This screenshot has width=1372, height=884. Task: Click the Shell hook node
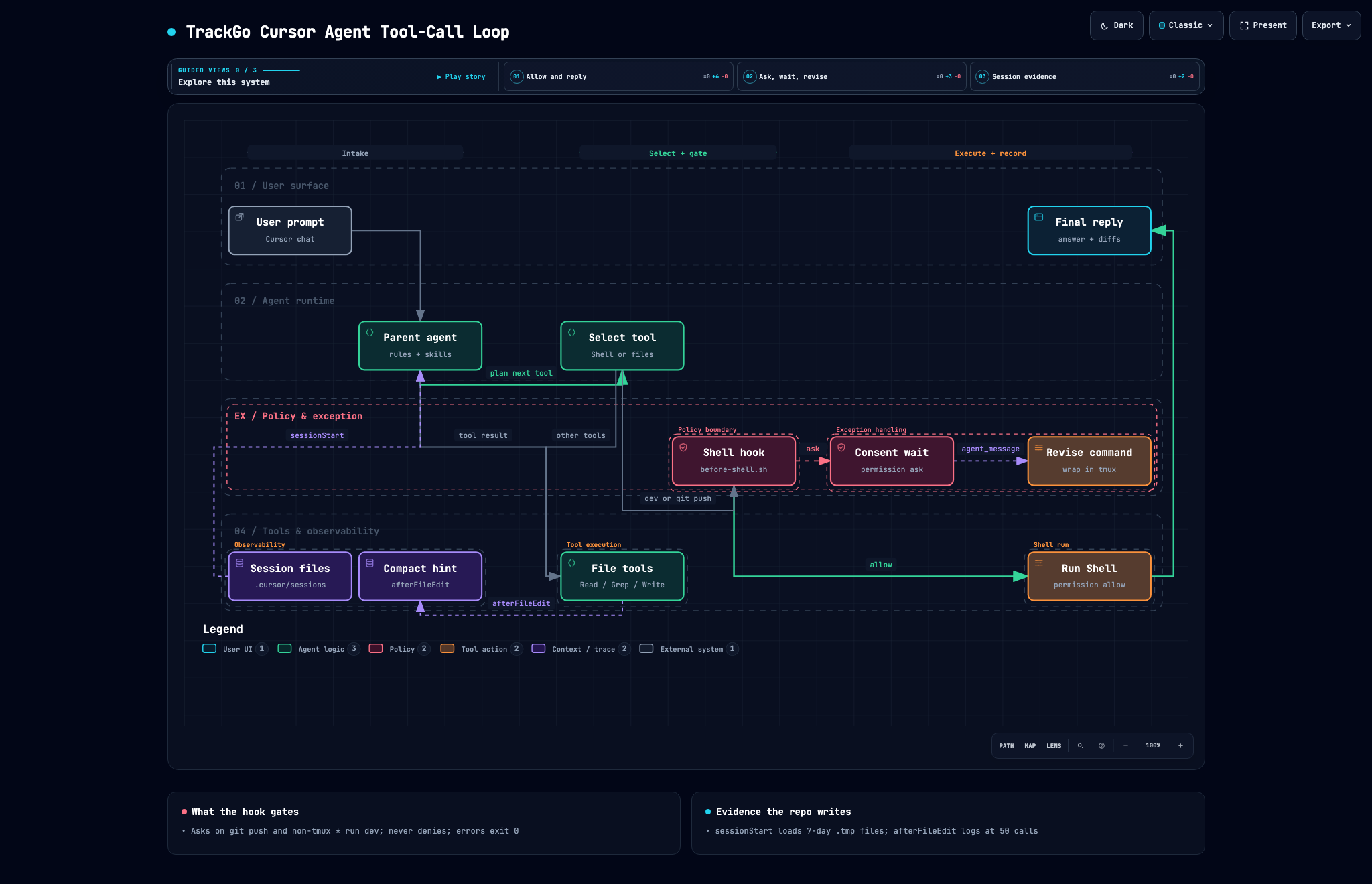point(734,461)
